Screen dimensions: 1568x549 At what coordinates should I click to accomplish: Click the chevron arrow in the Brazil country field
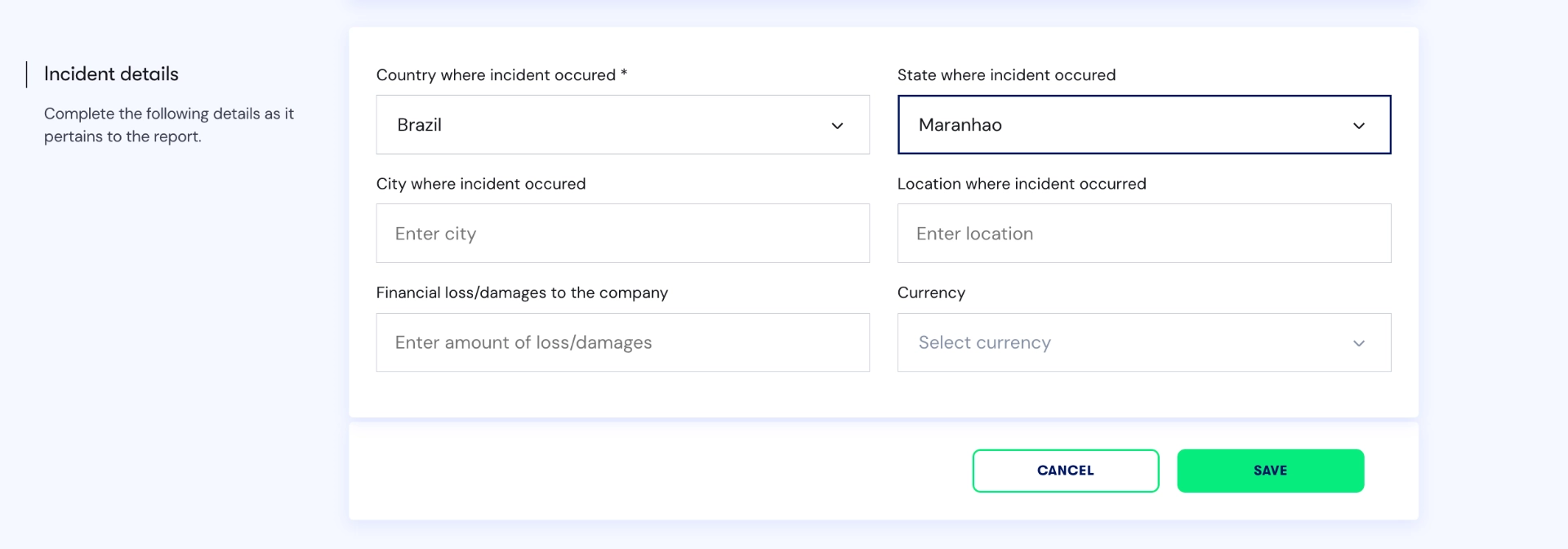(837, 126)
